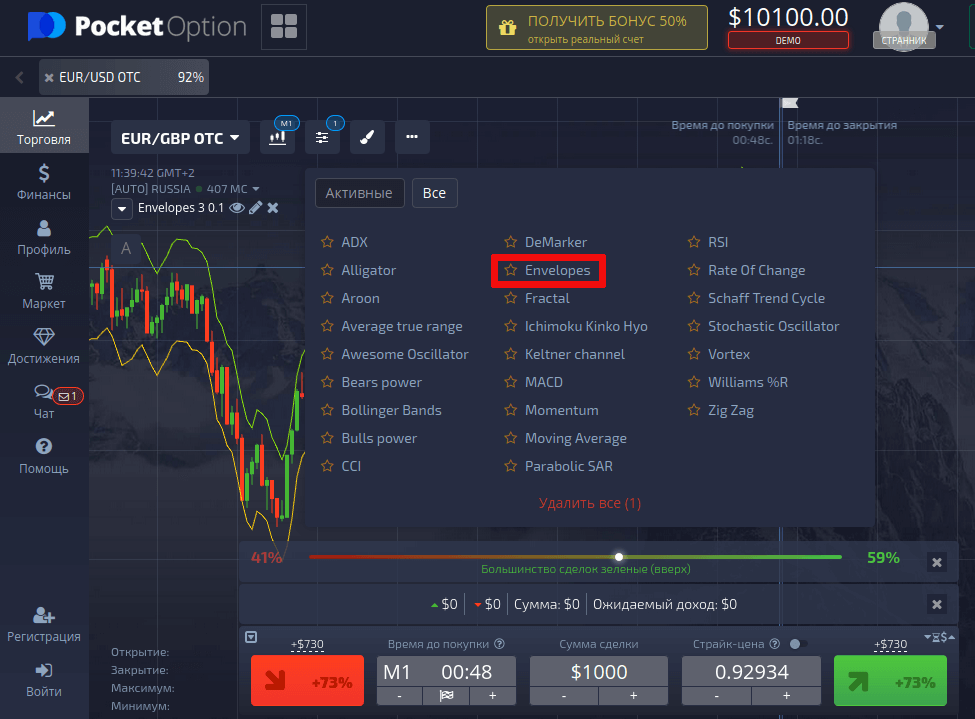975x719 pixels.
Task: Edit Envelopes indicator with pencil icon
Action: [256, 208]
